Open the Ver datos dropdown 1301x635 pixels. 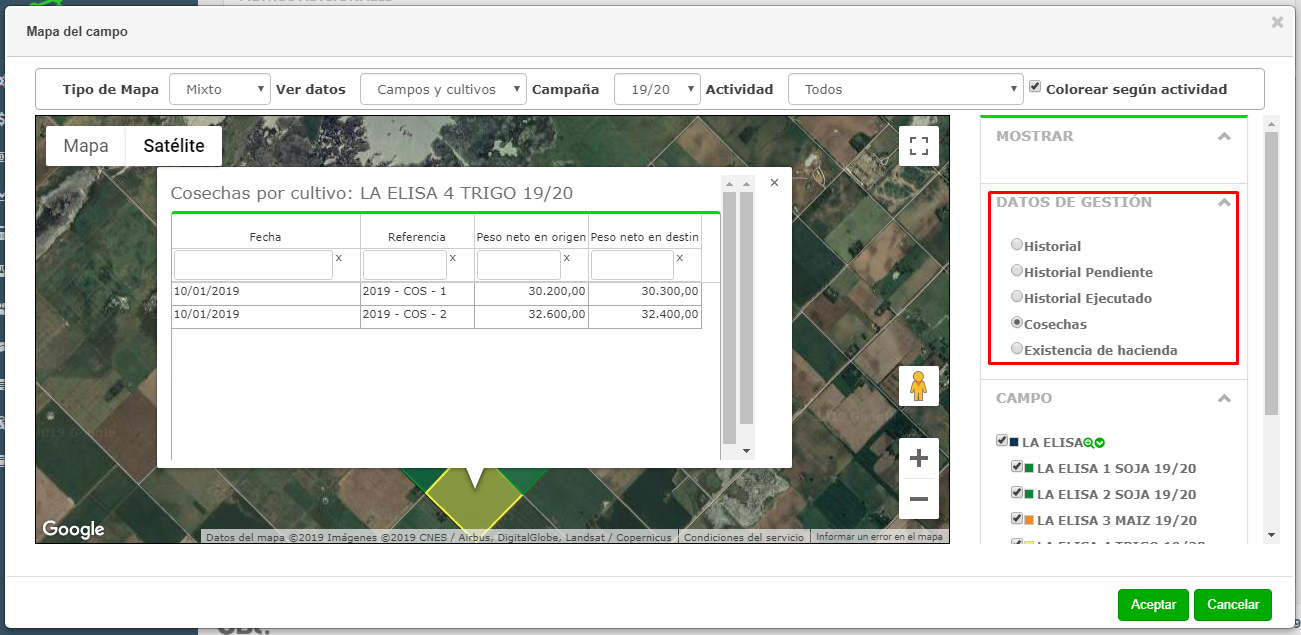point(443,89)
